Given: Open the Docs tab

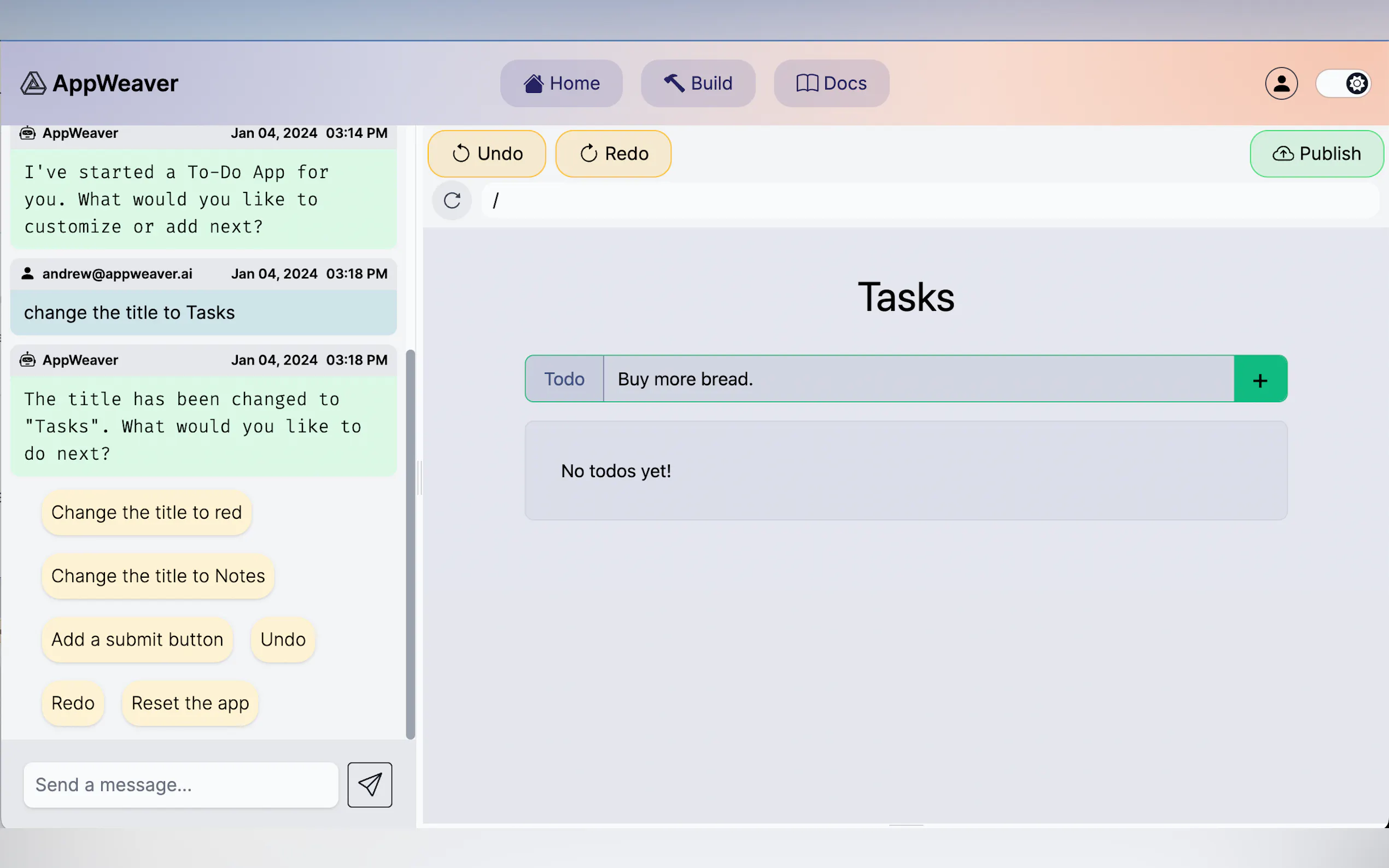Looking at the screenshot, I should click(831, 83).
